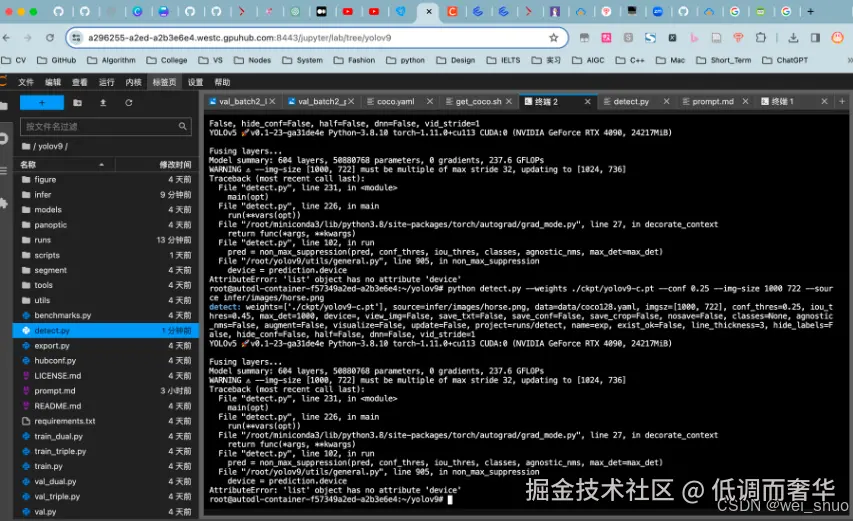
Task: Open the panoptic folder
Action: (106, 225)
